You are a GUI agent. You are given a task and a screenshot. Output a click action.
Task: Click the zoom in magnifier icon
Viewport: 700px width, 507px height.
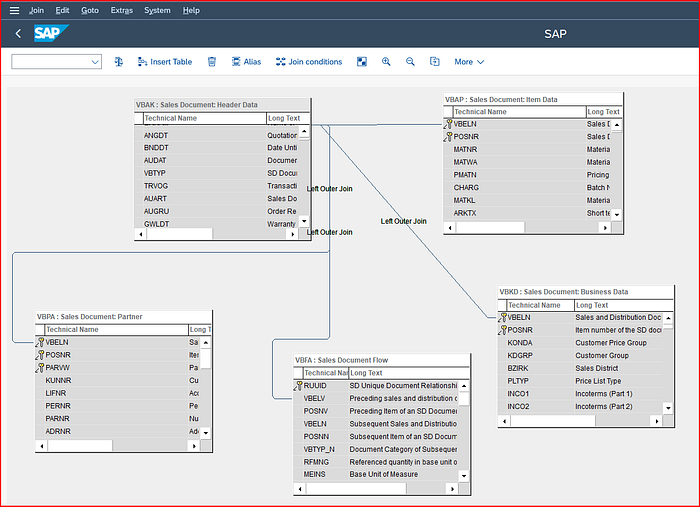click(x=386, y=62)
